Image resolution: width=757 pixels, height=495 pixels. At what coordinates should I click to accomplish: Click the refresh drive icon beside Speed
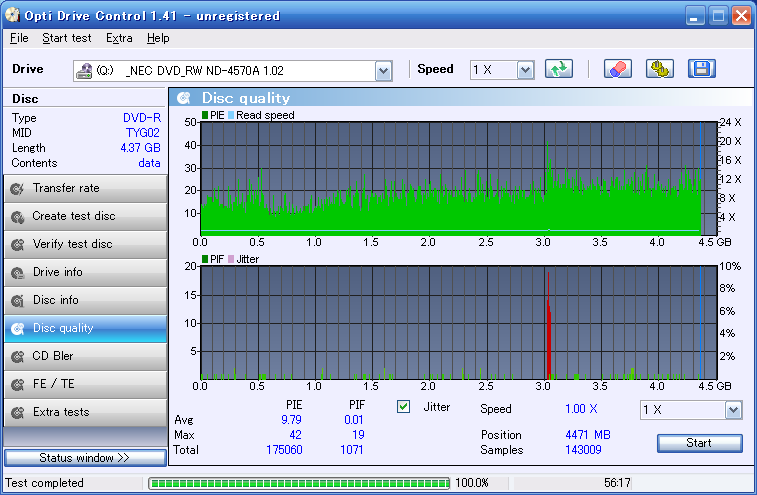559,69
